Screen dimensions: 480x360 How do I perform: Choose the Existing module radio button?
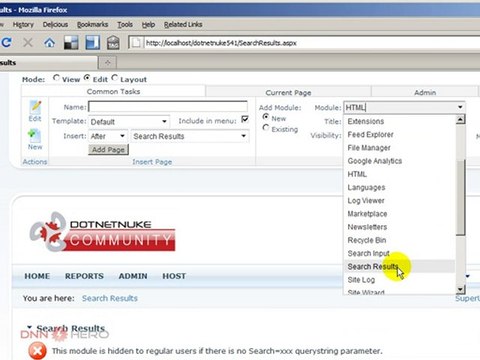point(266,128)
